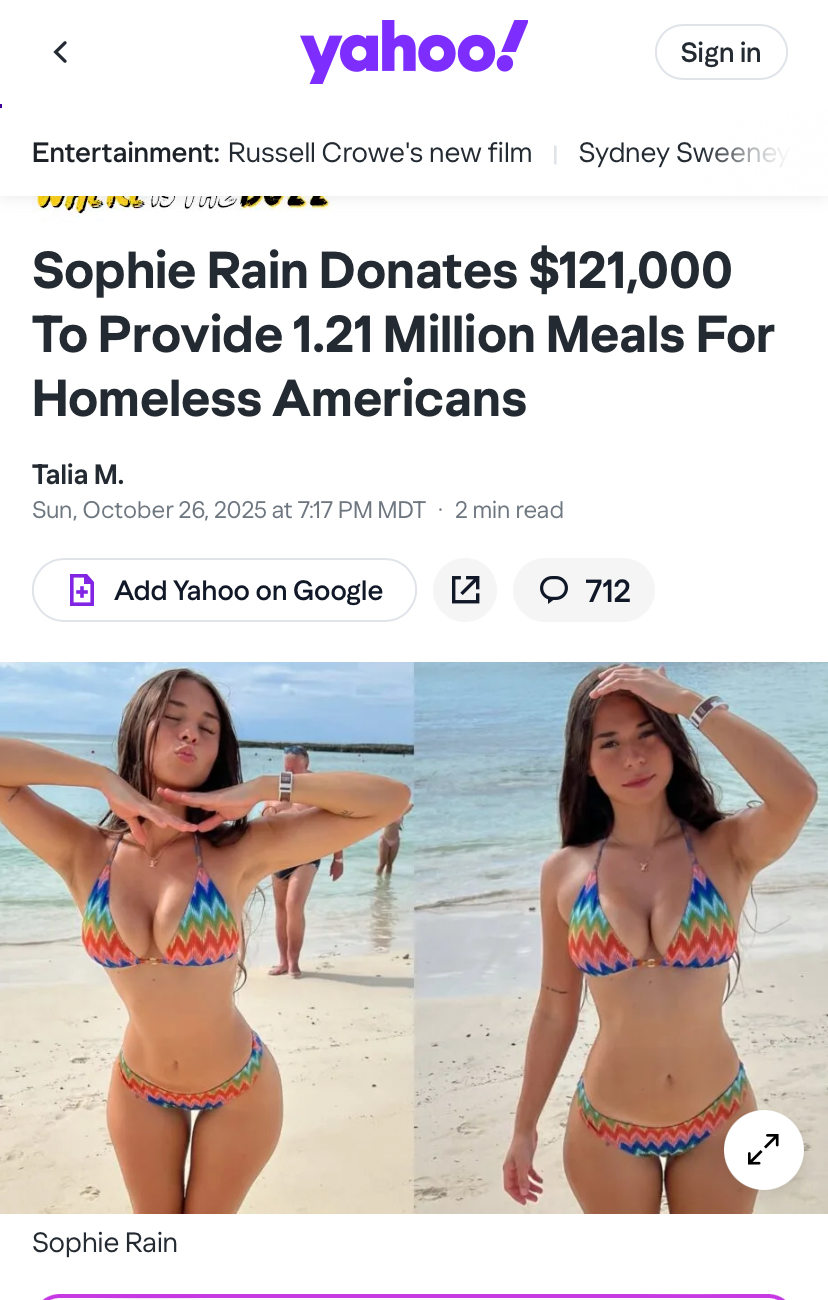
Task: Open the Entertainment section label
Action: pos(126,153)
